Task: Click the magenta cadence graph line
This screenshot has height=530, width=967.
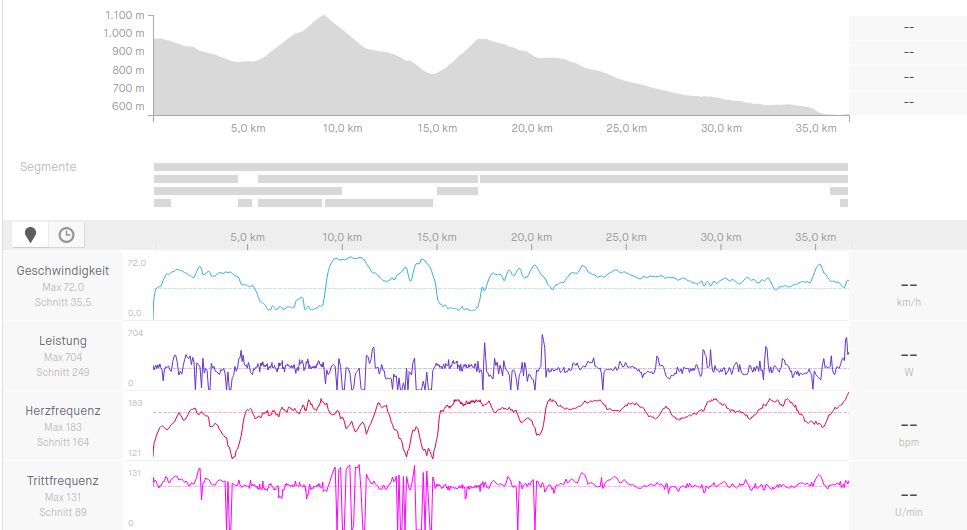Action: pos(650,484)
